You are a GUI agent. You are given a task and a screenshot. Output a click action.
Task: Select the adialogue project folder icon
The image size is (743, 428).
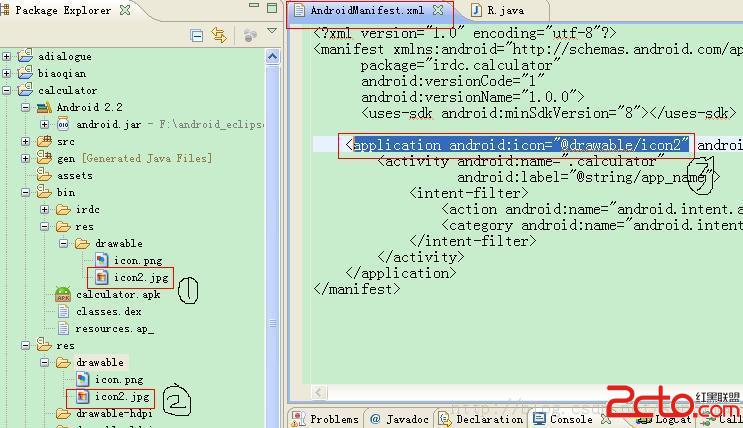[x=25, y=55]
